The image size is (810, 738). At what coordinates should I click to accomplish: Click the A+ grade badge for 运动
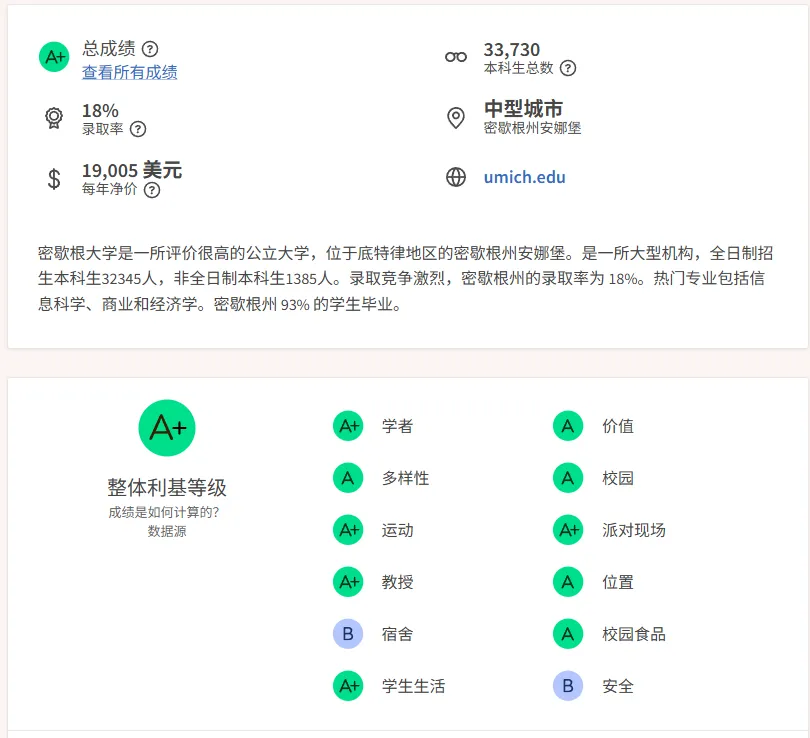(x=348, y=530)
